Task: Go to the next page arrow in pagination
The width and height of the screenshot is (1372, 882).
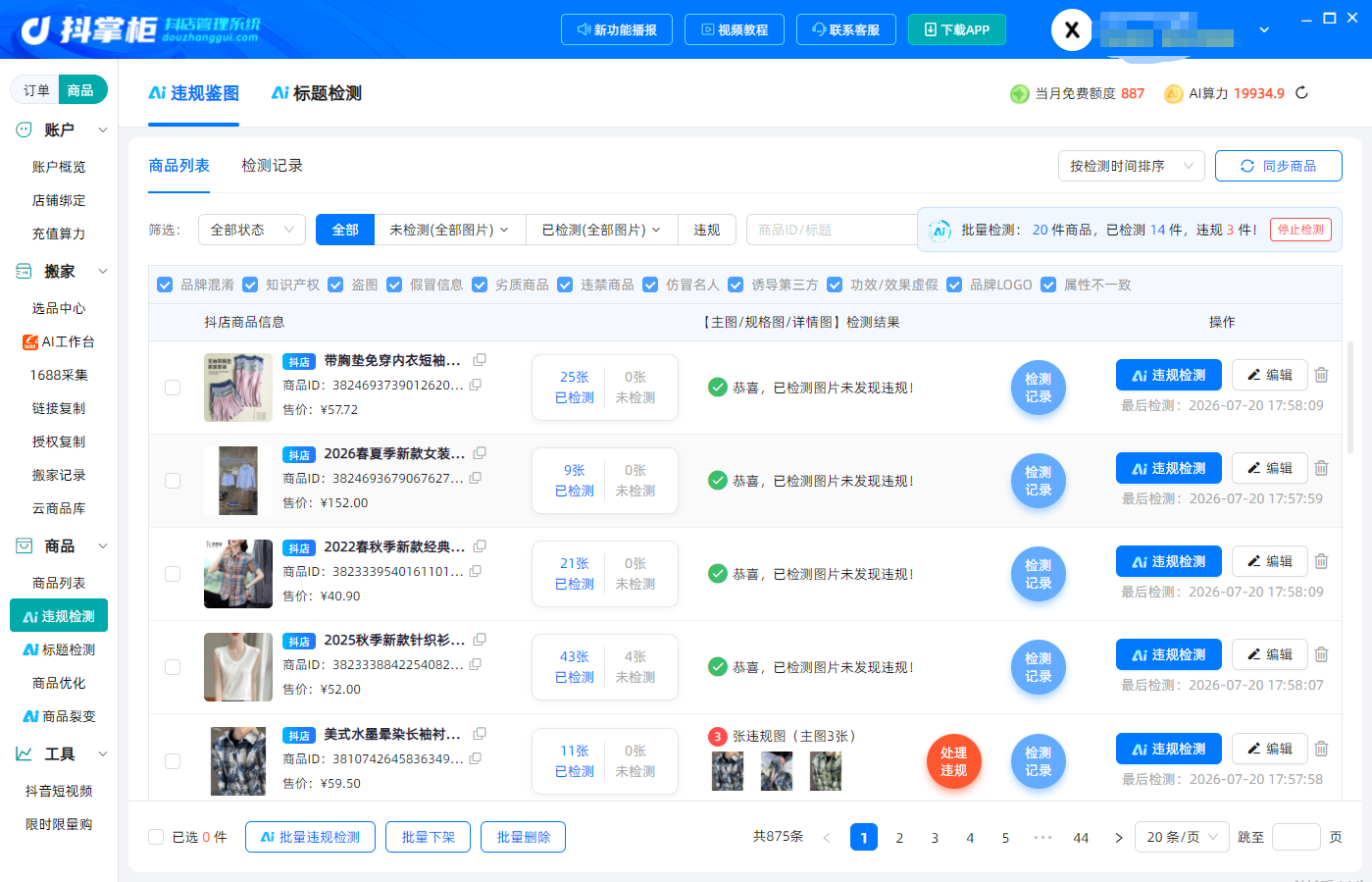Action: tap(1118, 838)
